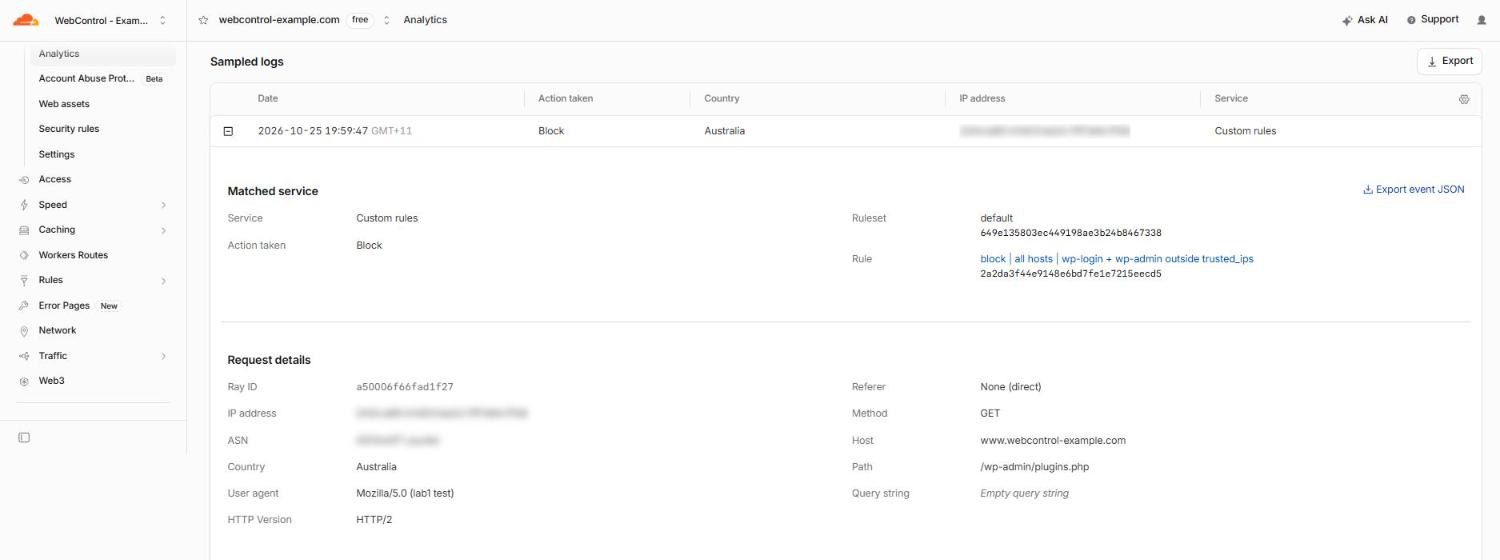Click the Access sidebar icon

click(24, 180)
